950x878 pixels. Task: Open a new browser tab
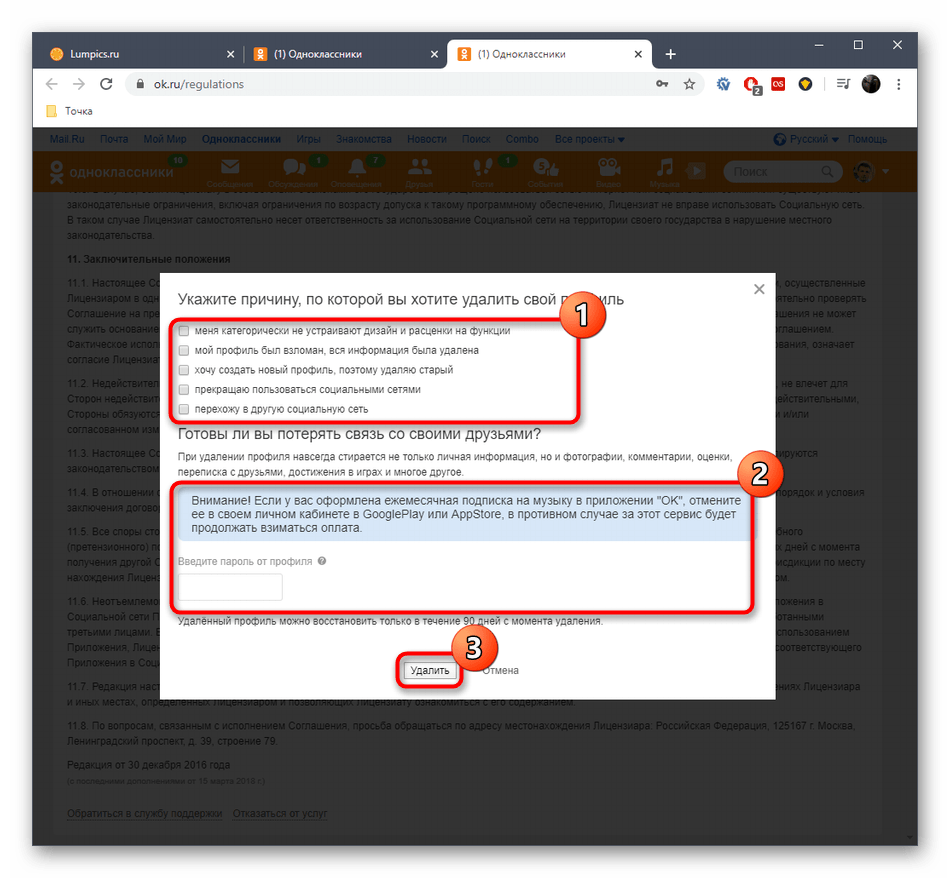tap(670, 54)
